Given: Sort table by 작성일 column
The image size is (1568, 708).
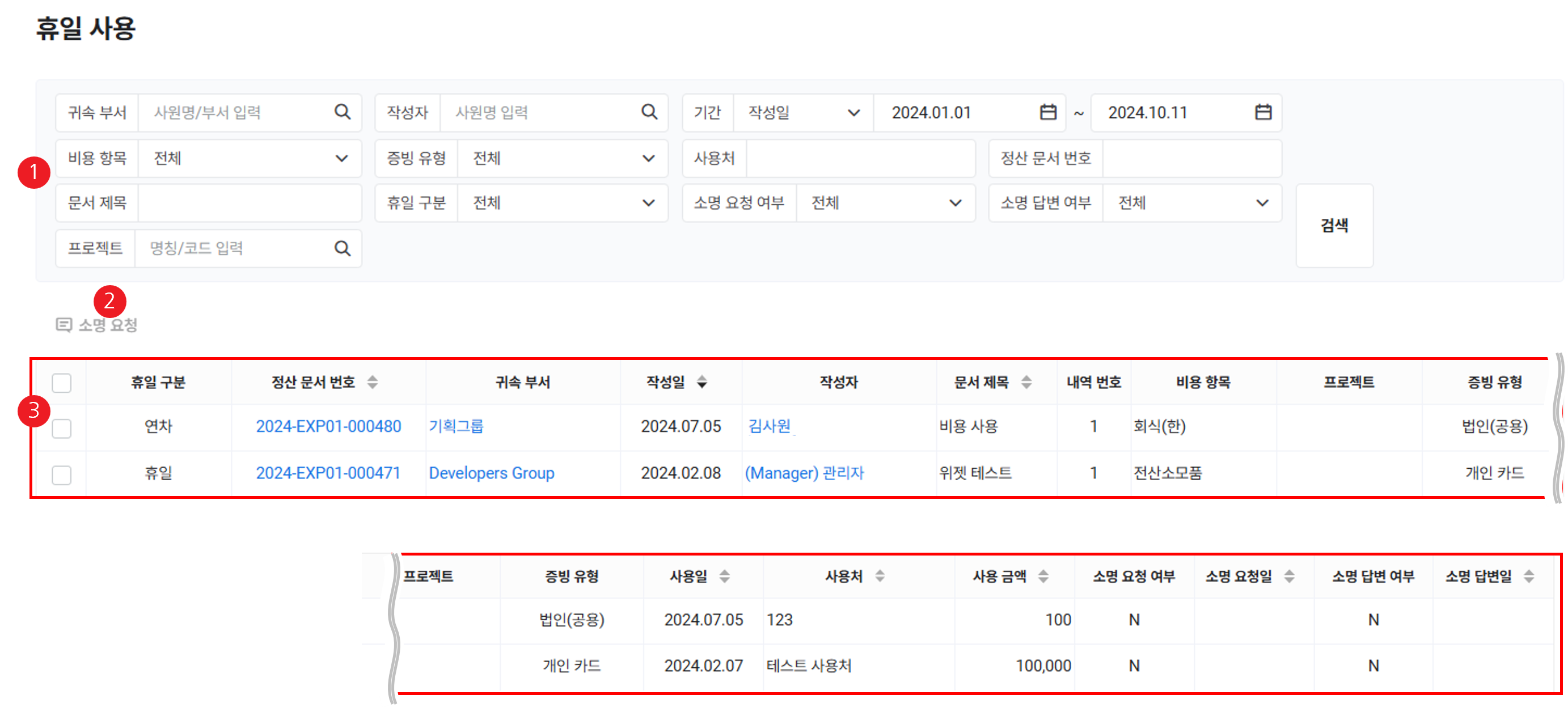Looking at the screenshot, I should point(702,382).
